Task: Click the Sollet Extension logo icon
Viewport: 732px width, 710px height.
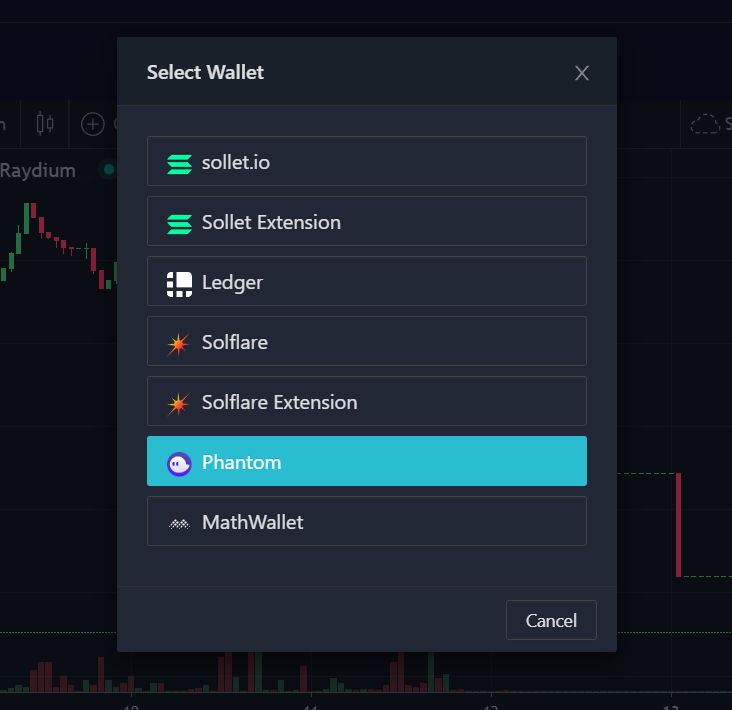Action: coord(179,223)
